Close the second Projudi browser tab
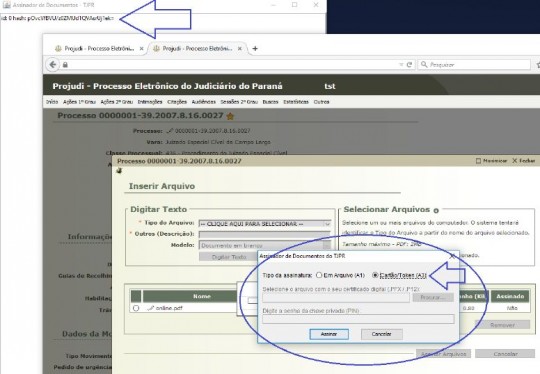The width and height of the screenshot is (540, 374). click(x=240, y=49)
